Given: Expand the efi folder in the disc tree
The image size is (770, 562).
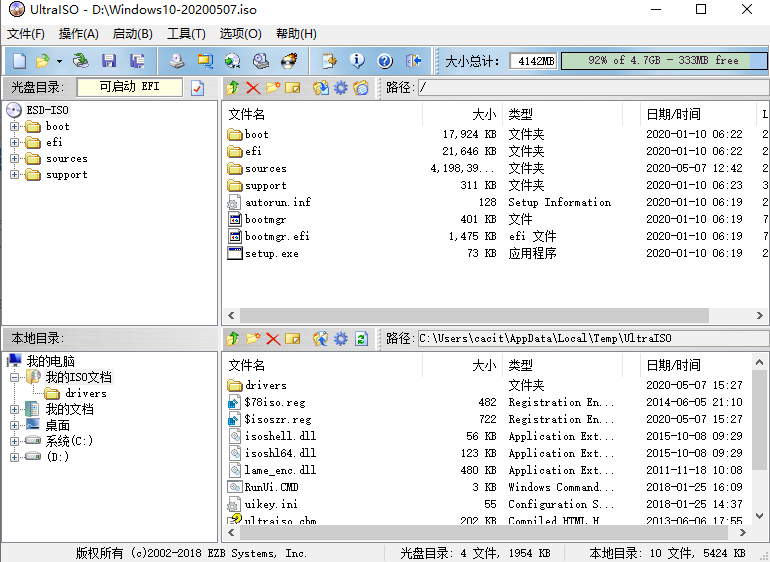Looking at the screenshot, I should coord(14,143).
